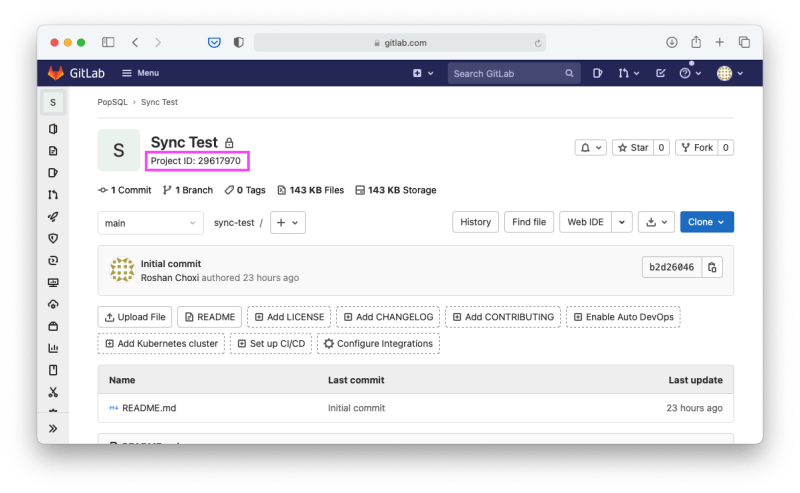The width and height of the screenshot is (800, 493).
Task: Select the S project avatar in sidebar
Action: (53, 103)
